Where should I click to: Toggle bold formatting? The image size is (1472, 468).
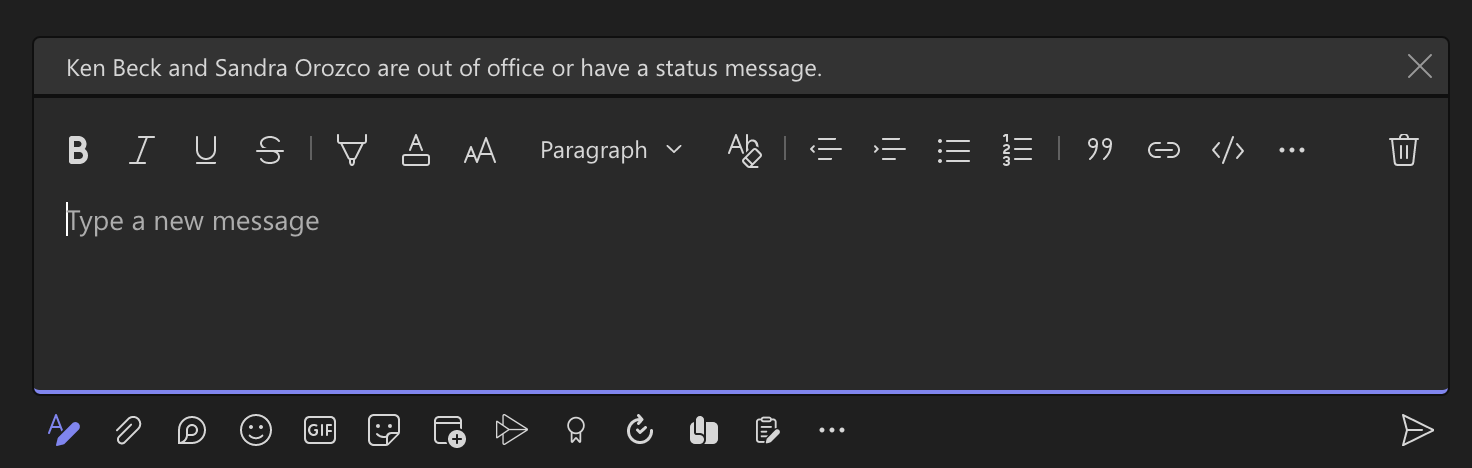(x=78, y=151)
